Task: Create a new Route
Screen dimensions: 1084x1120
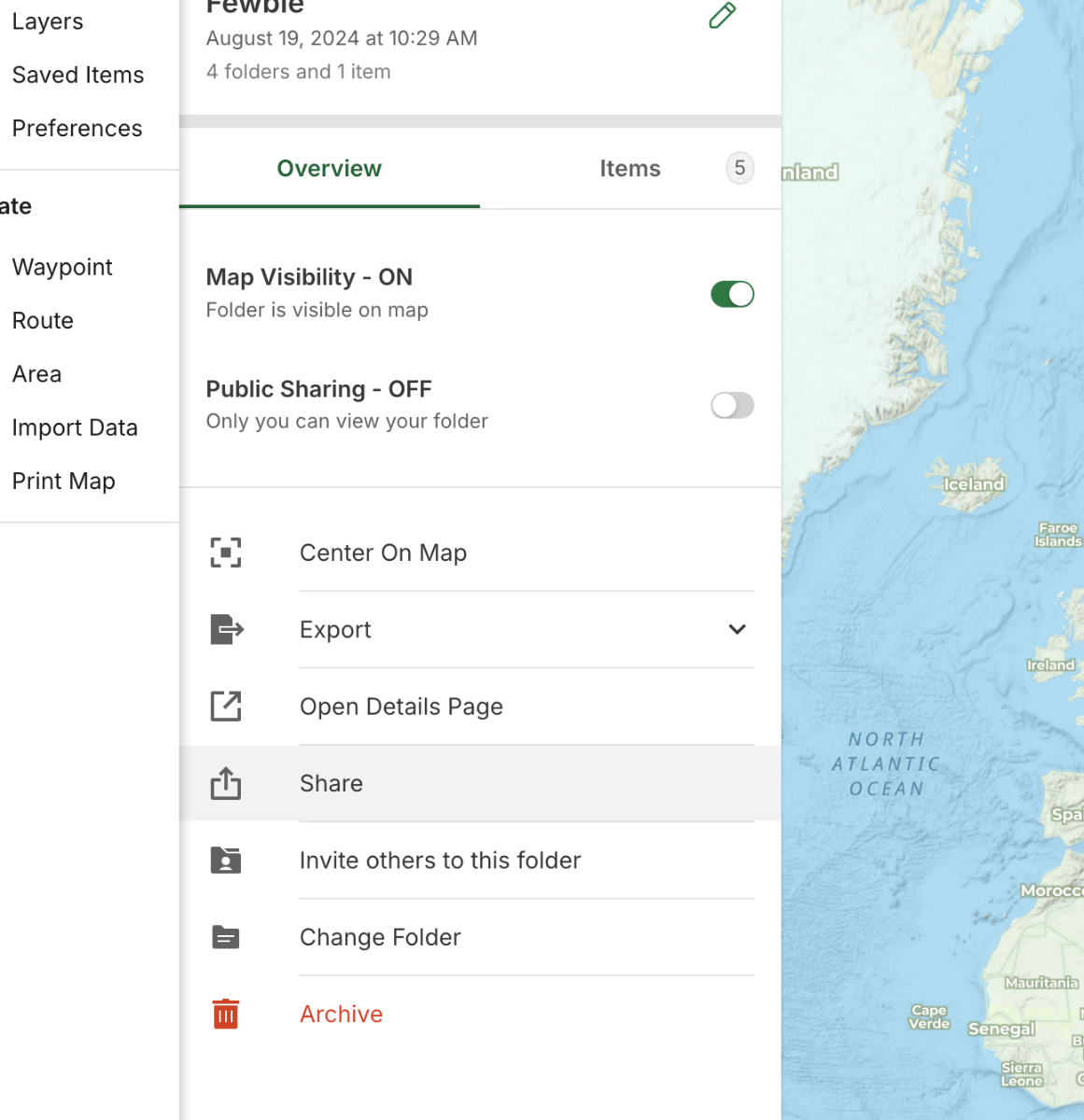Action: (43, 320)
